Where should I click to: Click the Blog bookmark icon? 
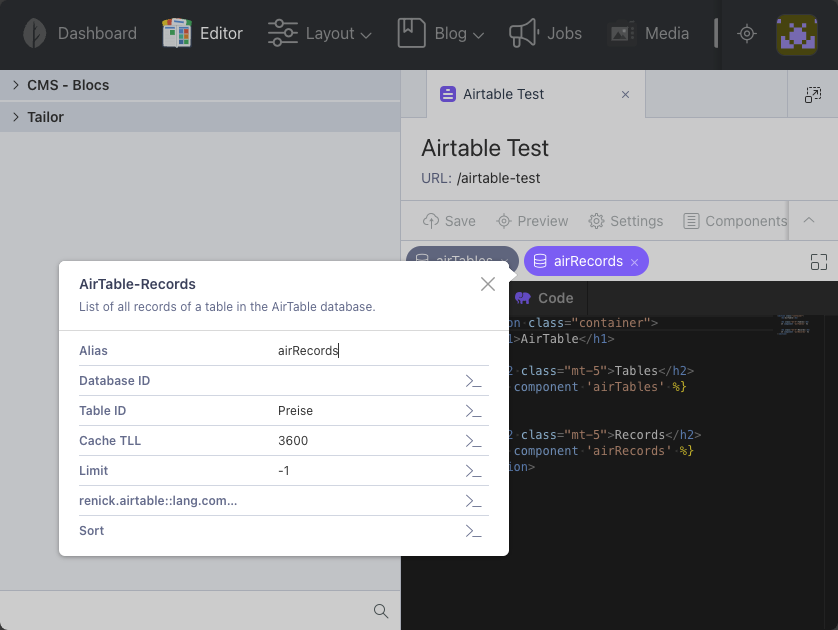[x=411, y=33]
